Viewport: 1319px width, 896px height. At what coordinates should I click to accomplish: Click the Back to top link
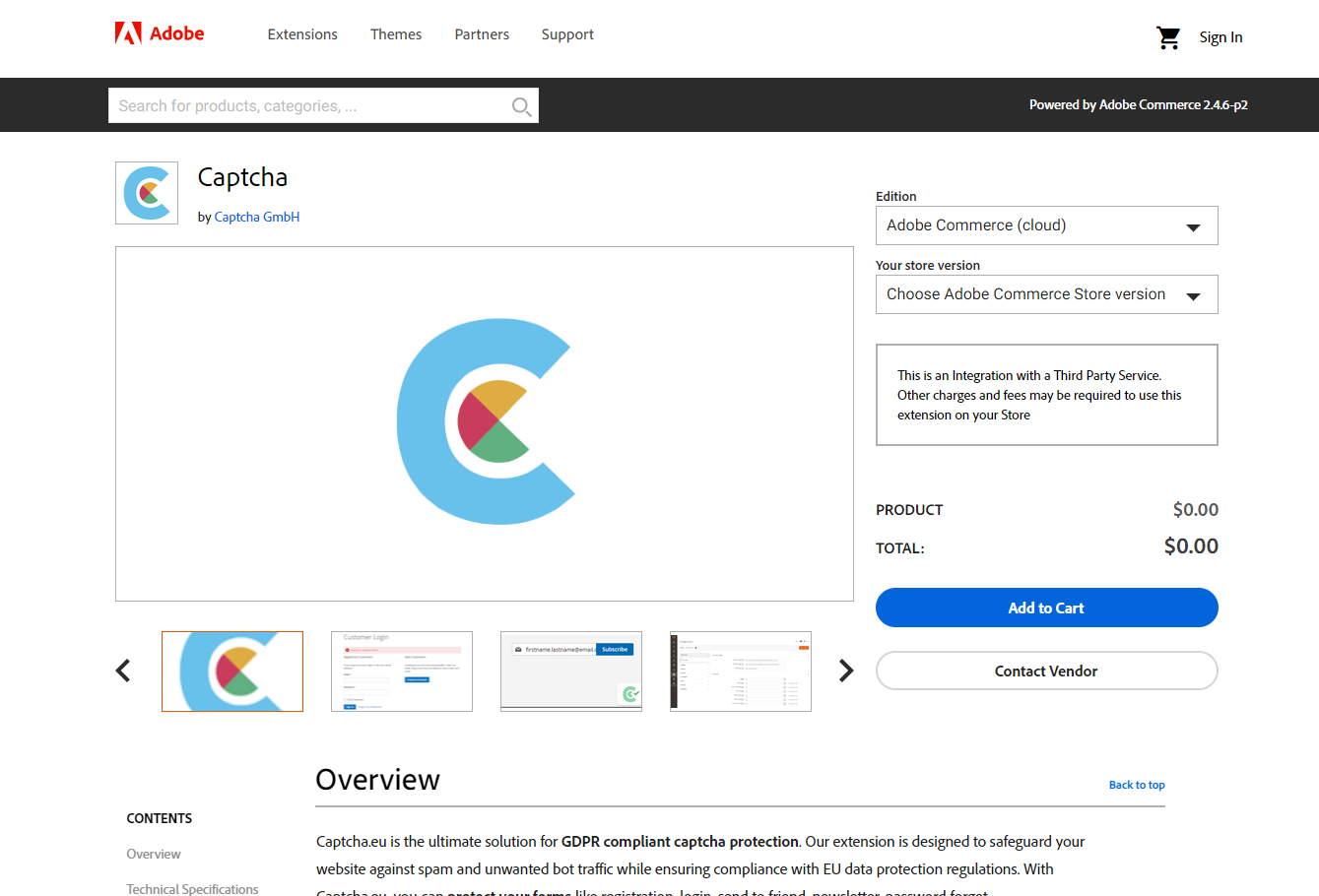(x=1137, y=785)
